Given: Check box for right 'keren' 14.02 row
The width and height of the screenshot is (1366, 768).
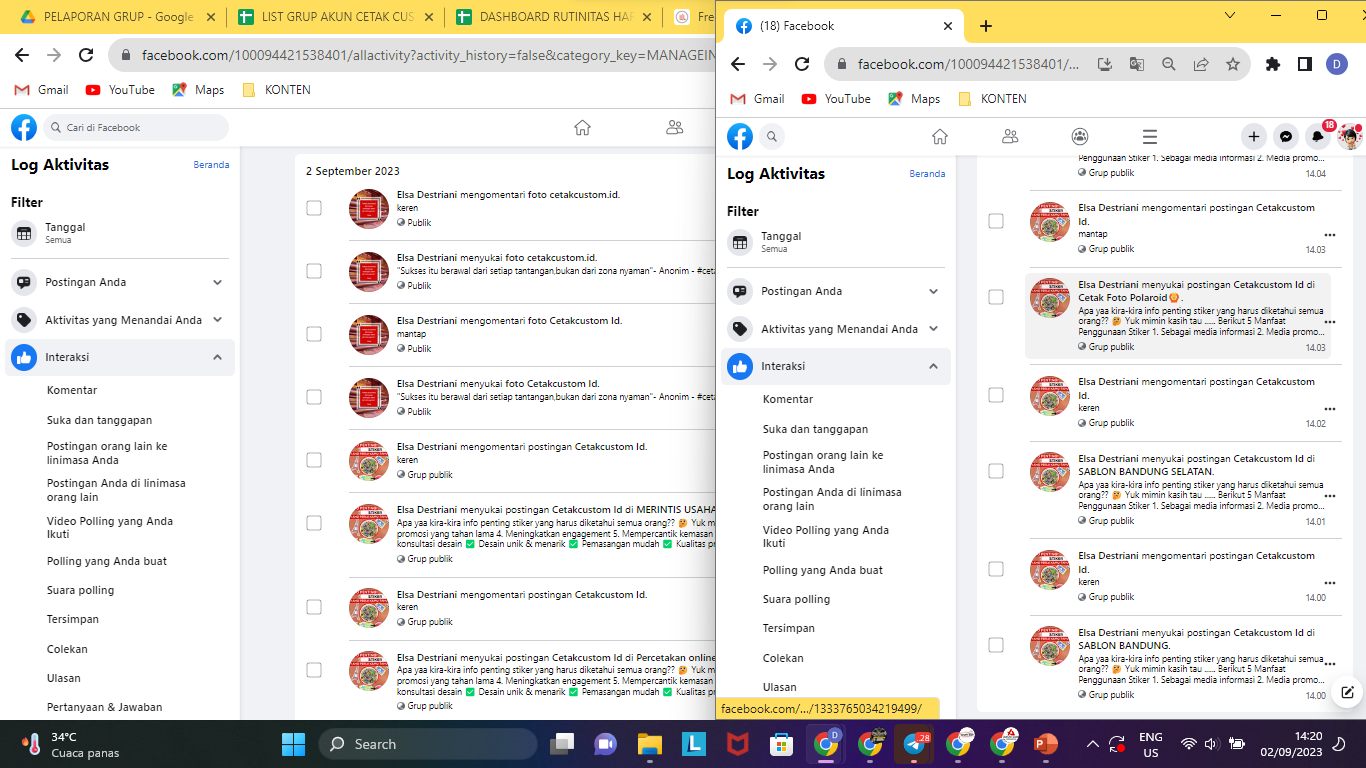Looking at the screenshot, I should [996, 395].
